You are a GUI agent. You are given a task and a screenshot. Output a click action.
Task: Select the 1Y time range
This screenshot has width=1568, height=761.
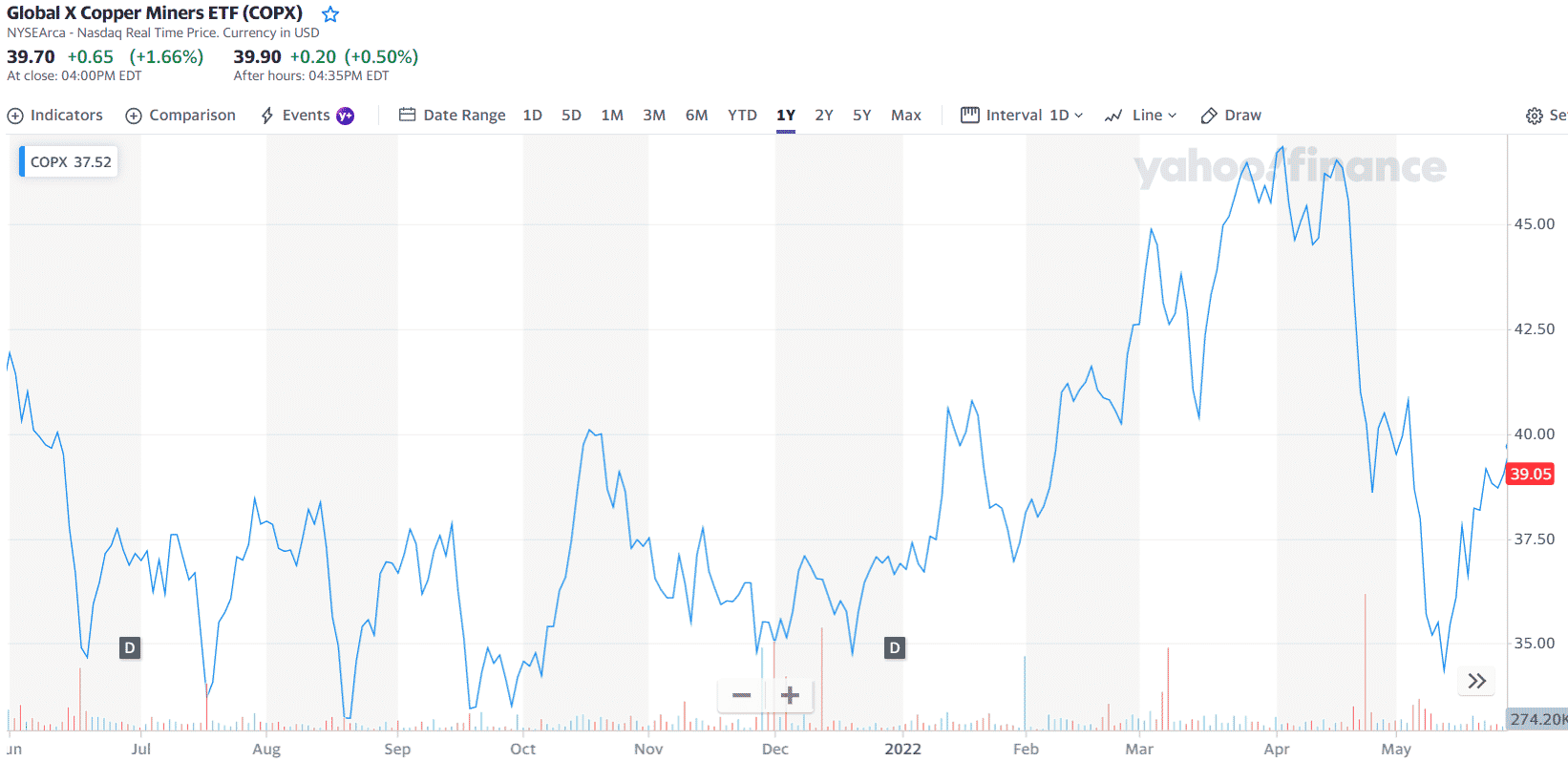coord(786,116)
